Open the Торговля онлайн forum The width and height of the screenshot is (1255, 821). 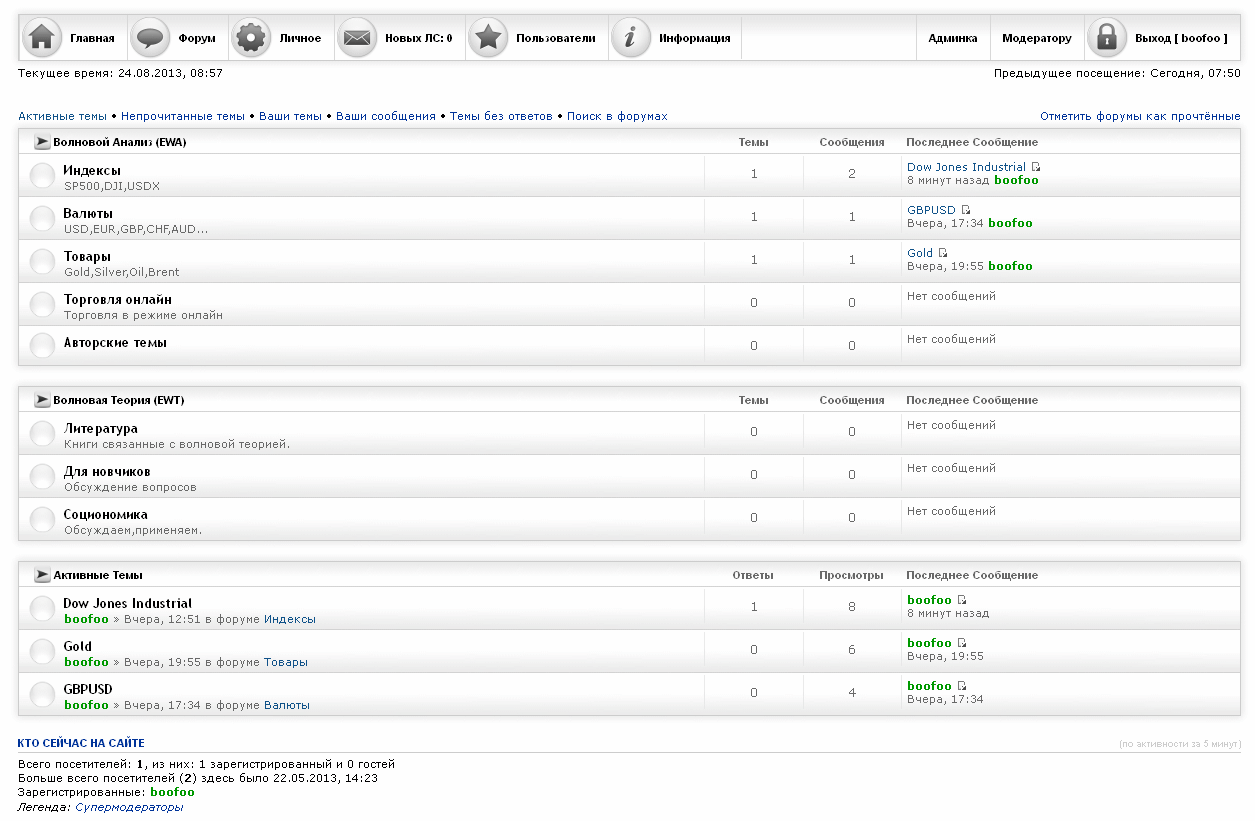117,299
